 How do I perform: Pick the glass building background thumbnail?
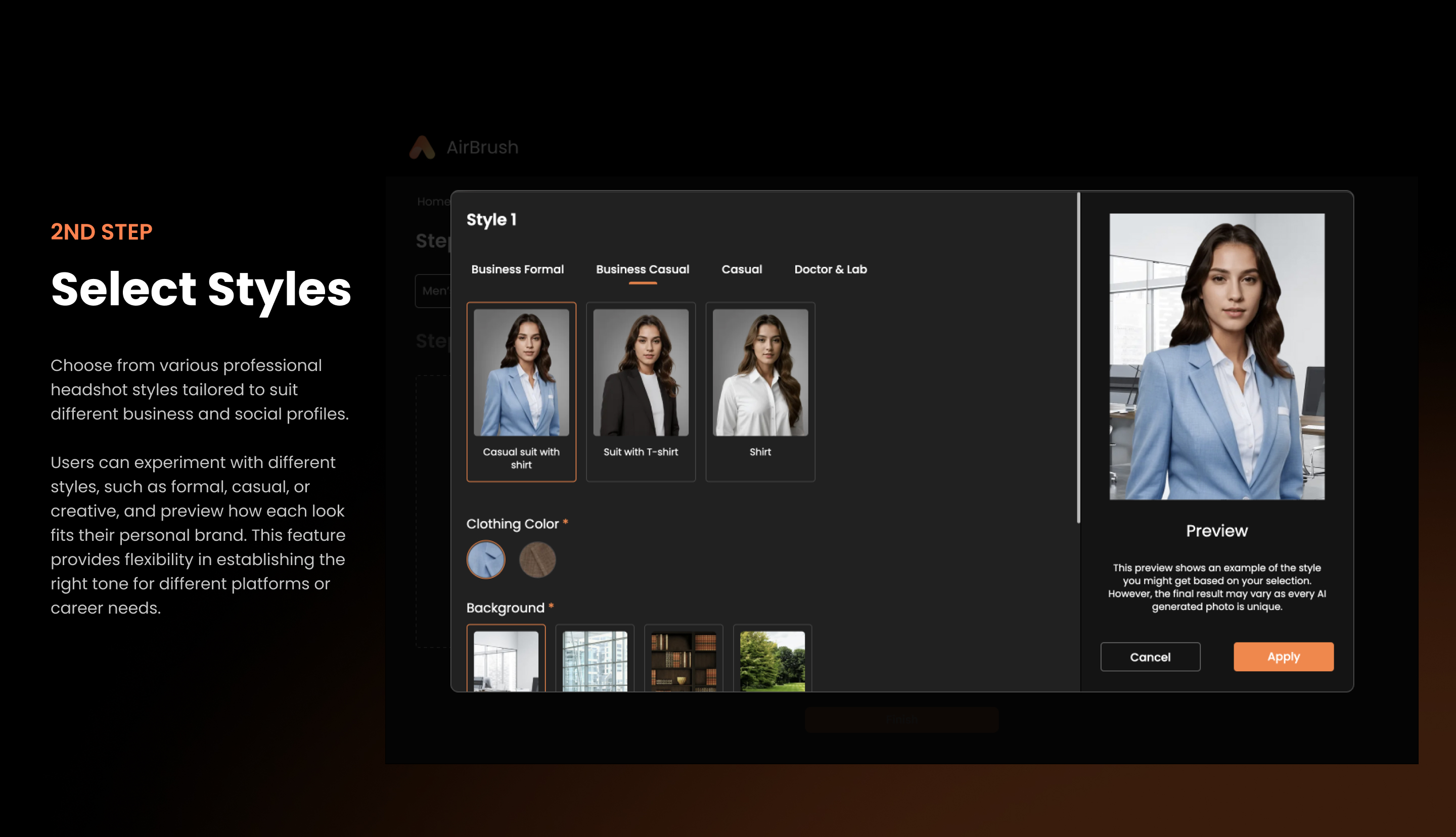[595, 659]
